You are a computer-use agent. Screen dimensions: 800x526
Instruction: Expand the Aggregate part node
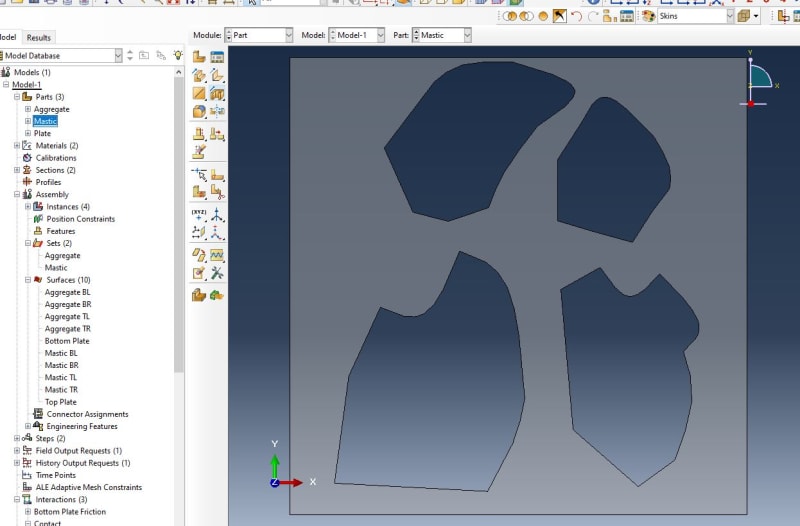pos(28,109)
